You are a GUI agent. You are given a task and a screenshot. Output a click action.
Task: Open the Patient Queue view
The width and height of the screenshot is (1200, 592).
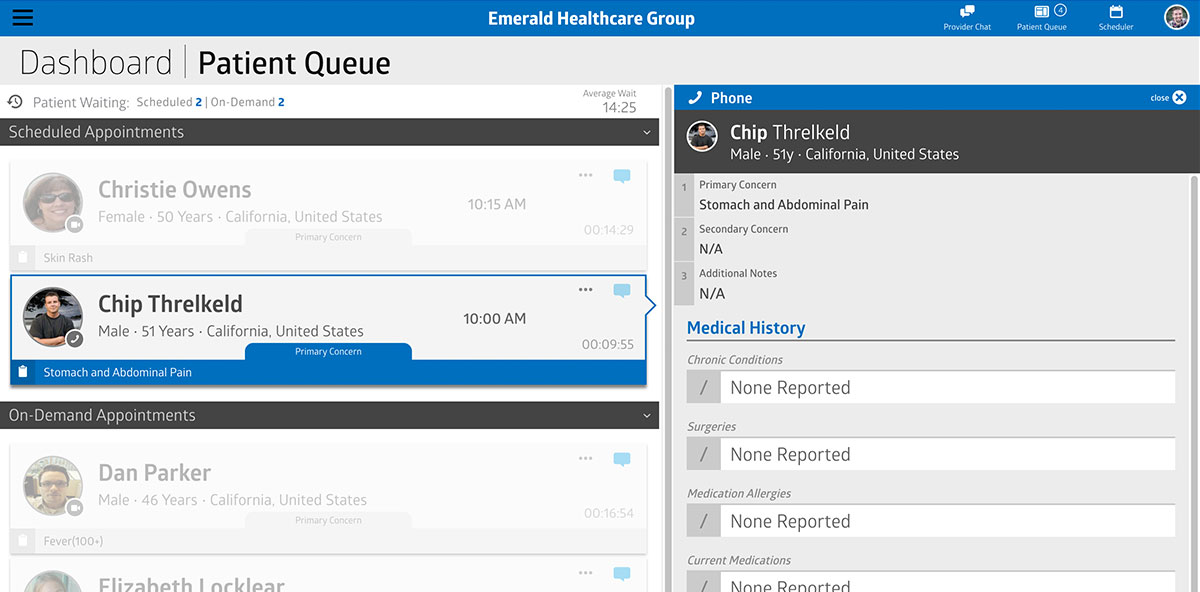coord(1042,17)
